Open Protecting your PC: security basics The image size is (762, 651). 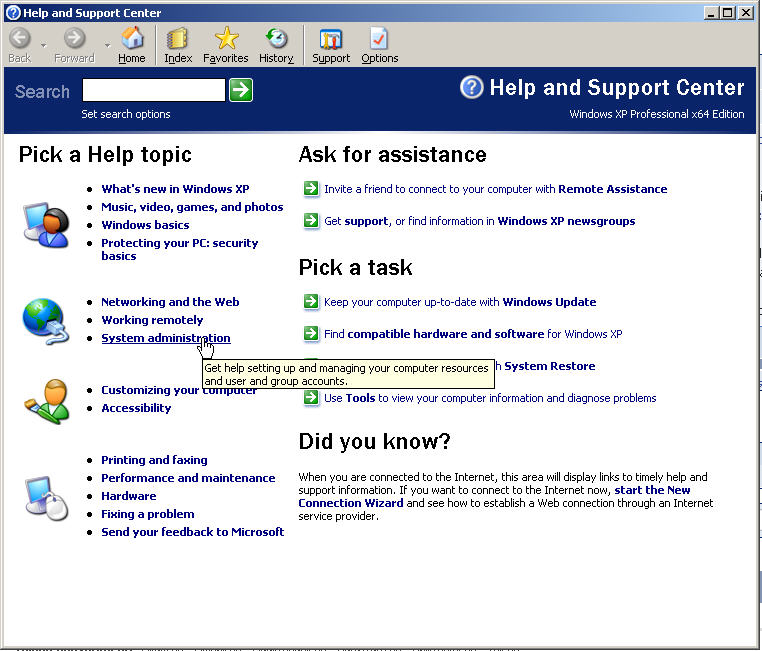tap(179, 249)
